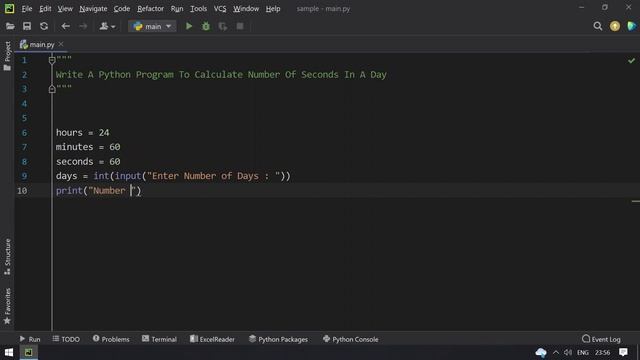
Task: Open the View menu
Action: [x=65, y=9]
